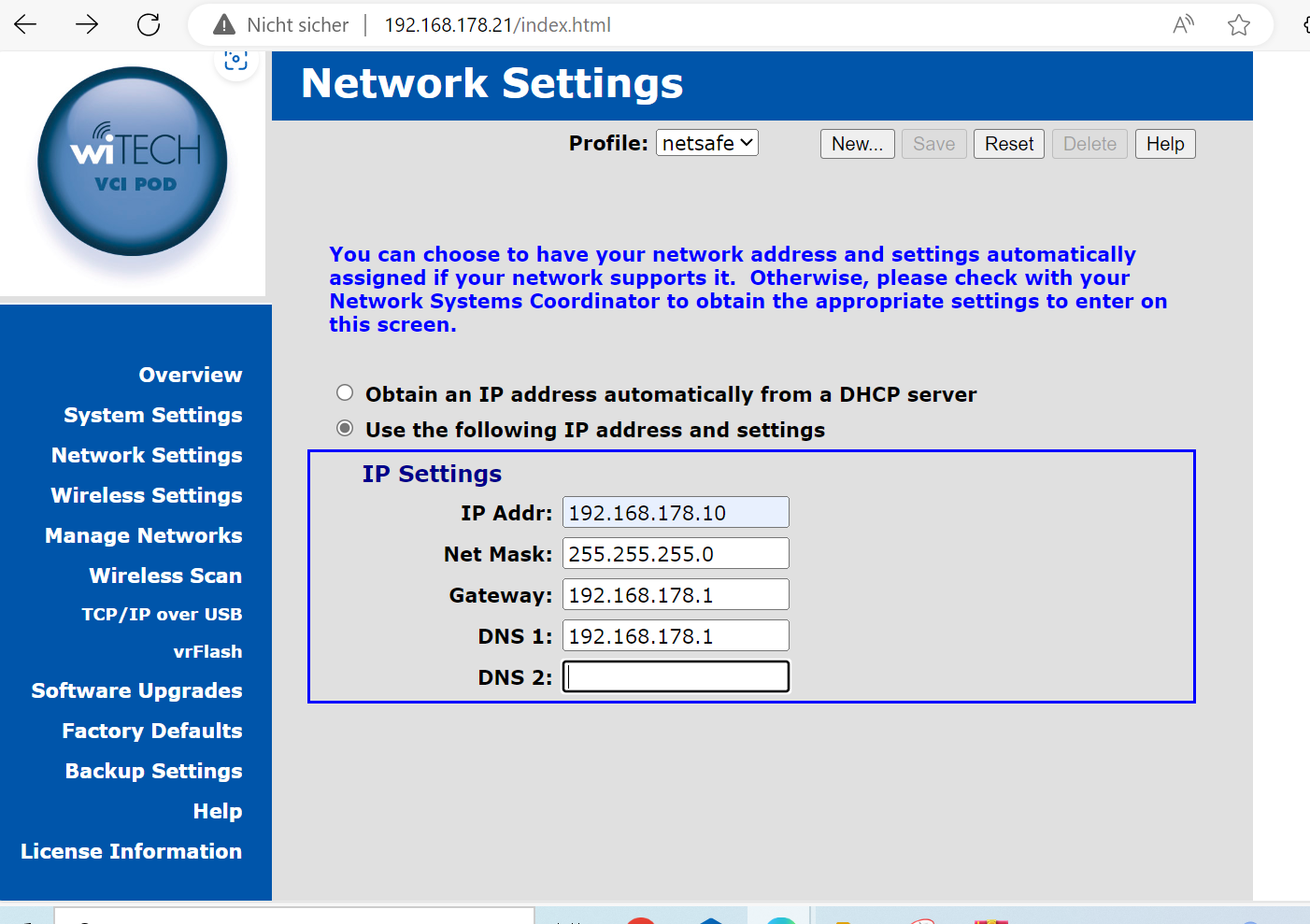
Task: Navigate to Wireless Scan in sidebar
Action: (x=165, y=576)
